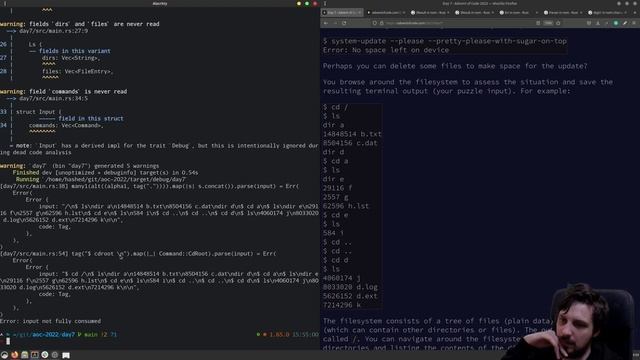Click the '5626152 d.ext' example line
The width and height of the screenshot is (640, 360).
(x=350, y=296)
